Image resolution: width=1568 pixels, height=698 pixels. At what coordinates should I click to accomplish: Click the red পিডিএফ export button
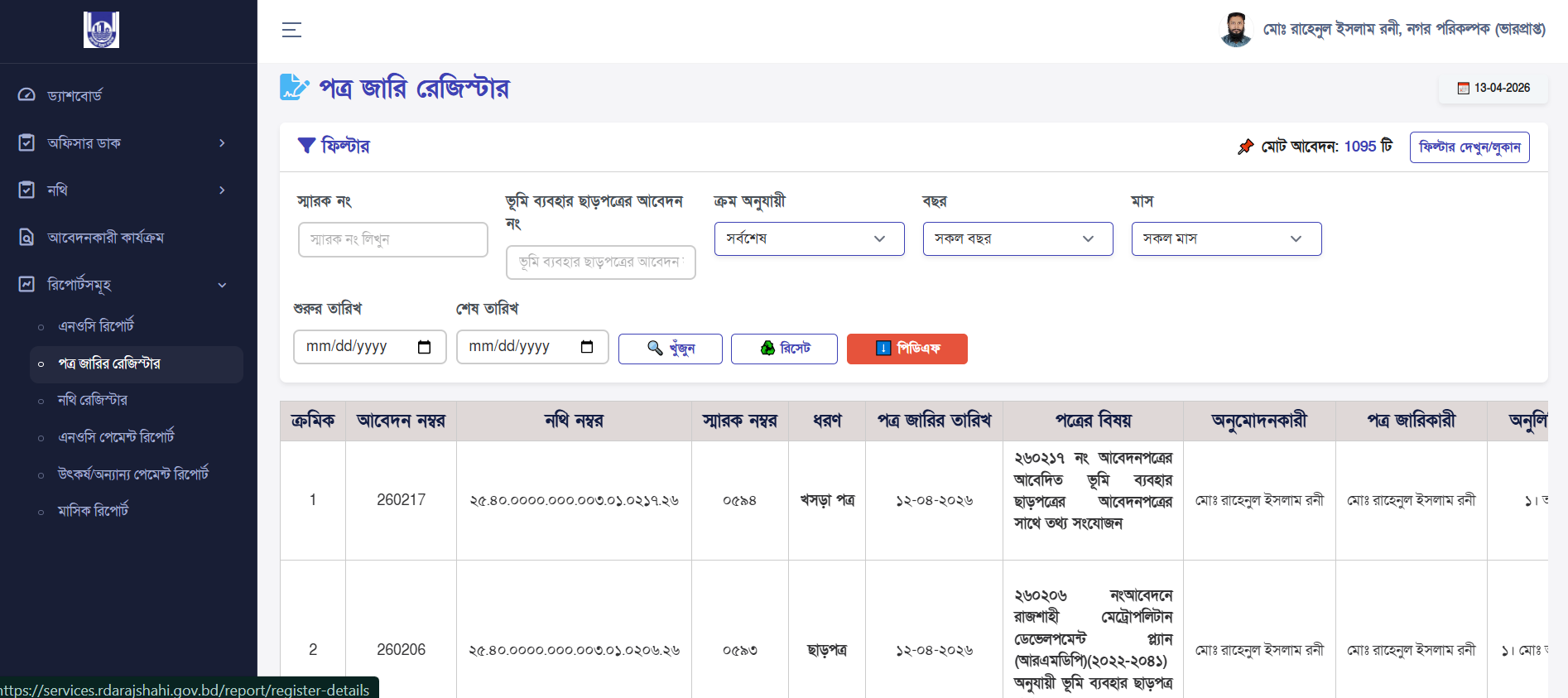pos(907,349)
